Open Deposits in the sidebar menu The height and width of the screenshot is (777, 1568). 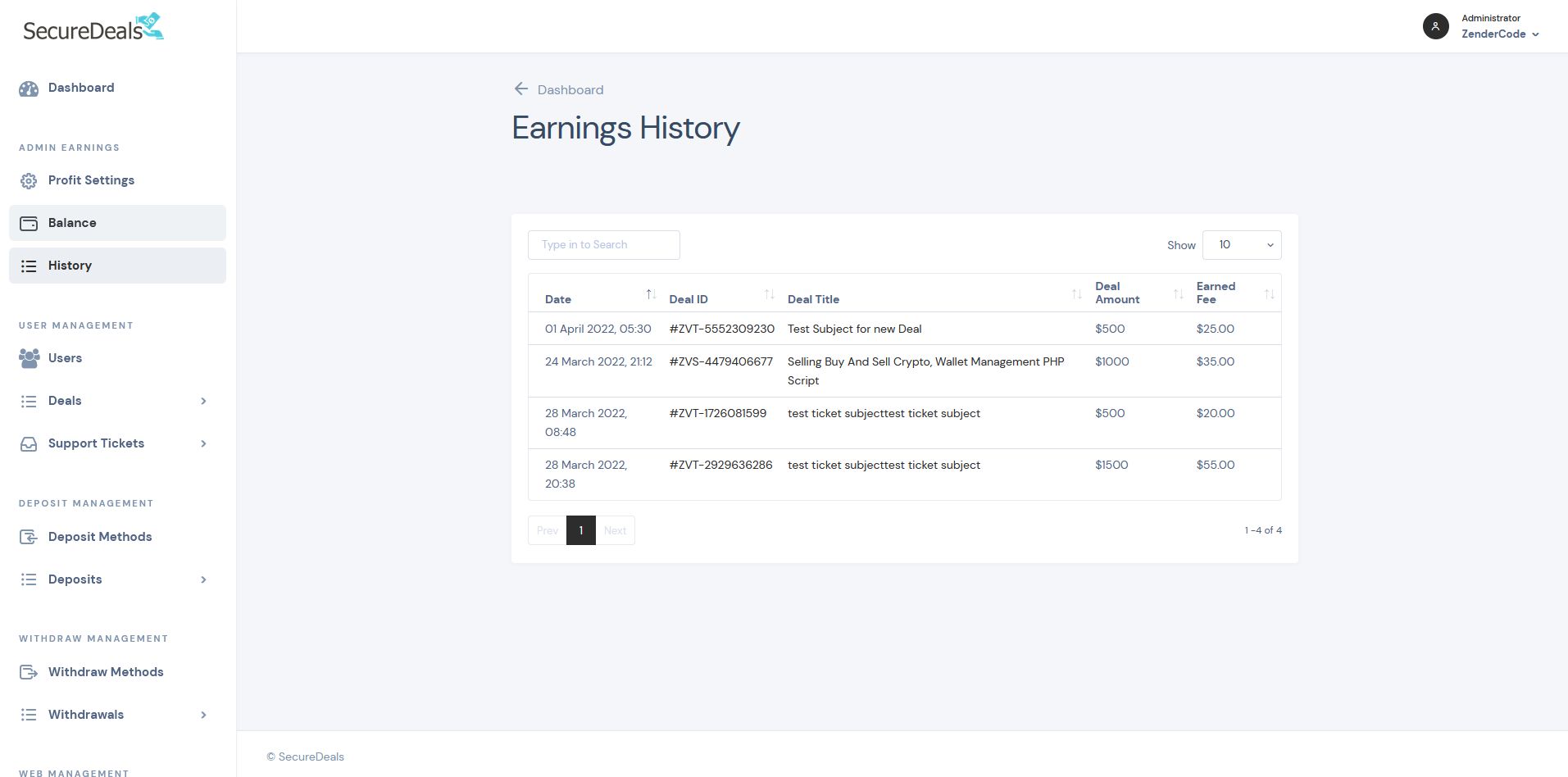coord(75,579)
